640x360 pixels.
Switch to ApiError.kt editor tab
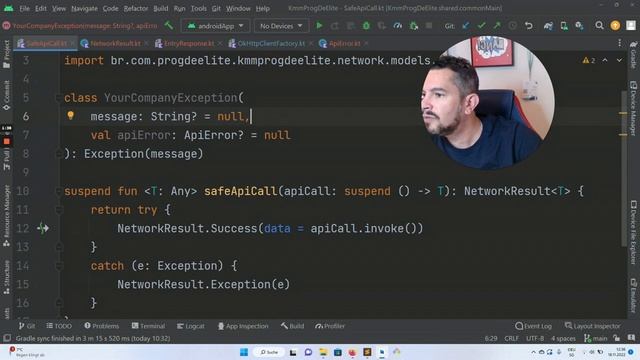coord(344,43)
